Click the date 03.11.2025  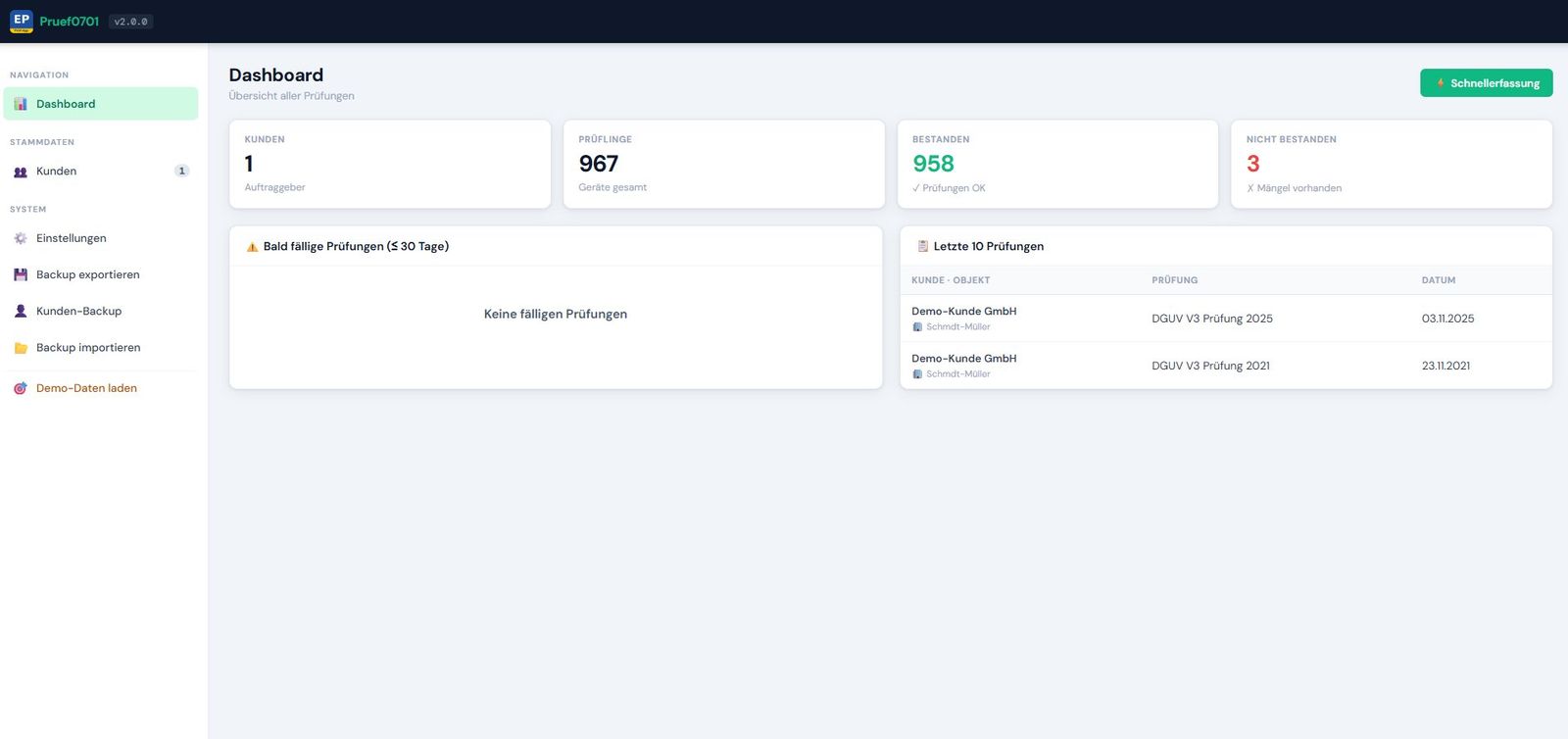pos(1447,319)
